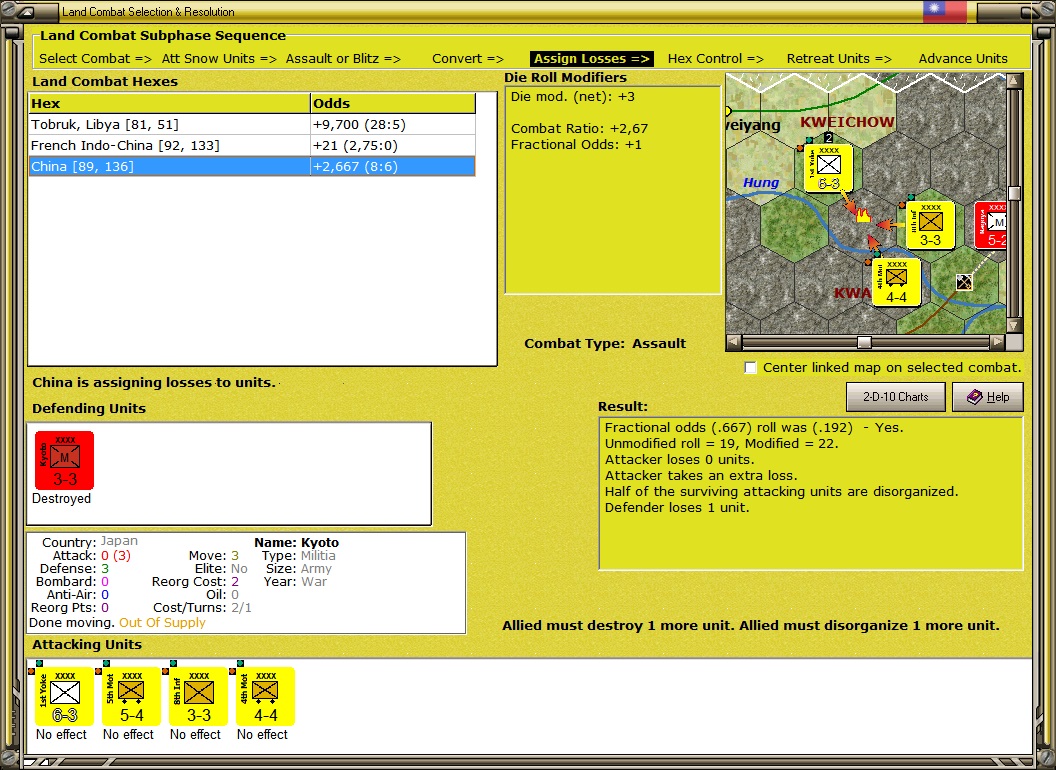Viewport: 1056px width, 770px height.
Task: Select the destroyed Kyoto militia defending unit
Action: click(65, 461)
